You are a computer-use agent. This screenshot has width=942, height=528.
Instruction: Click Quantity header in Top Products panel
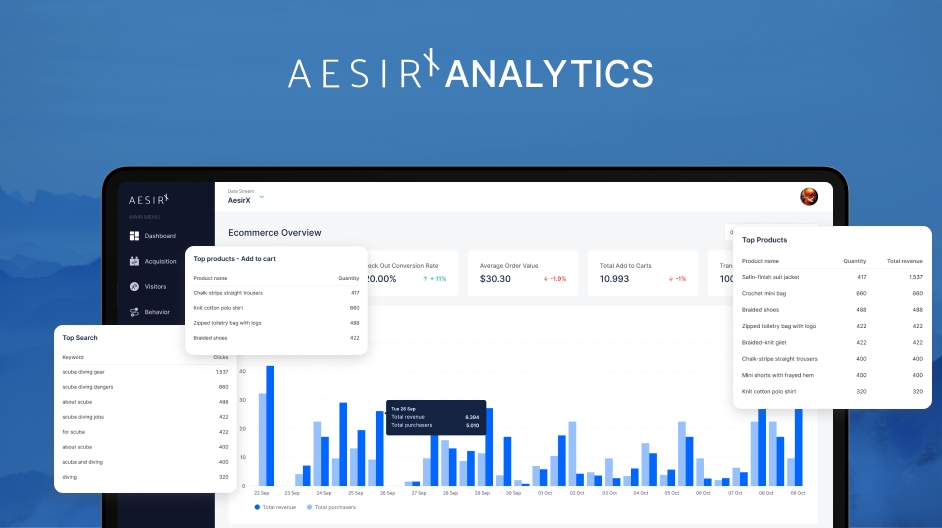tap(854, 261)
